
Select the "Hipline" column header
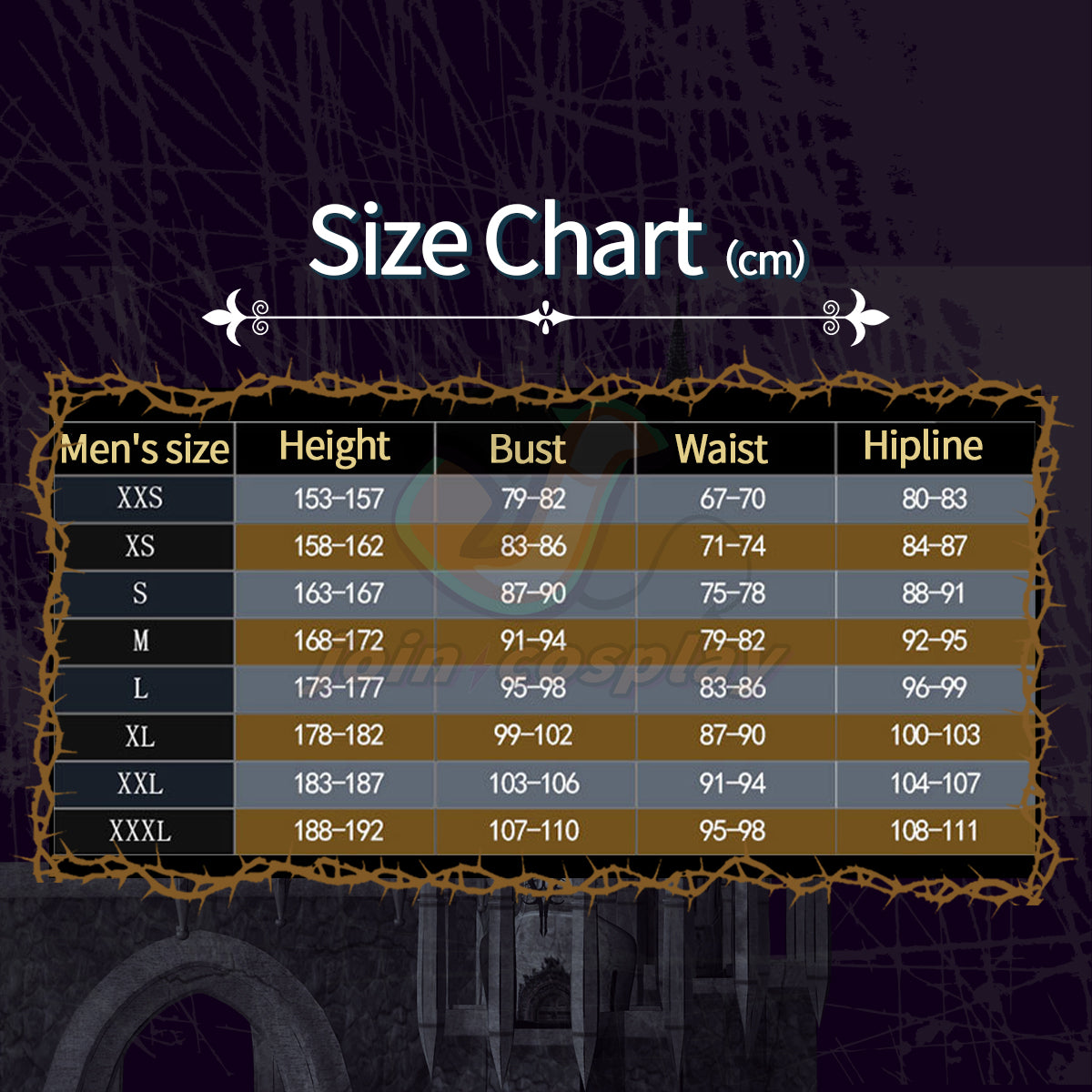pos(923,447)
